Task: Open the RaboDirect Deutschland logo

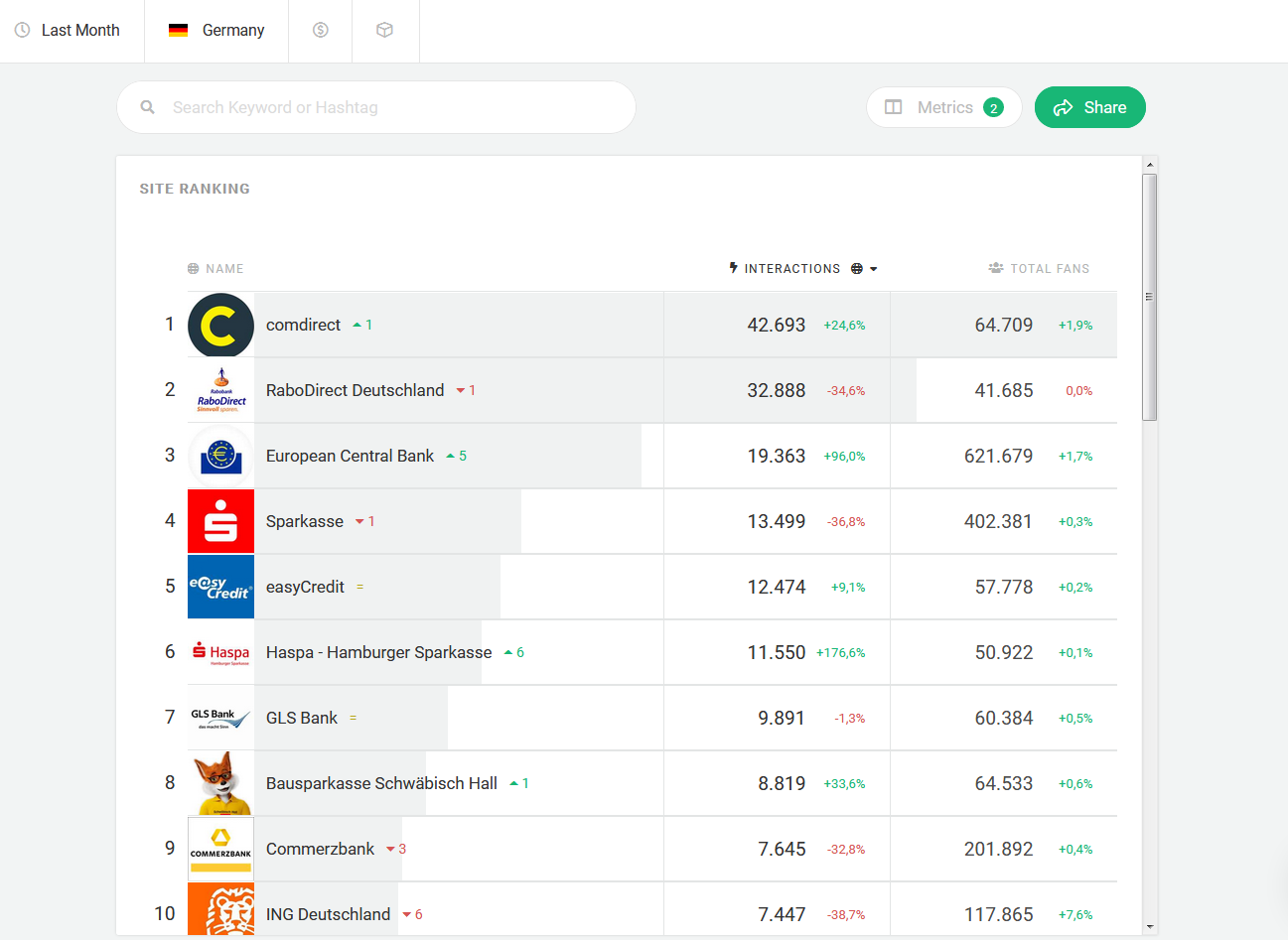Action: click(220, 390)
